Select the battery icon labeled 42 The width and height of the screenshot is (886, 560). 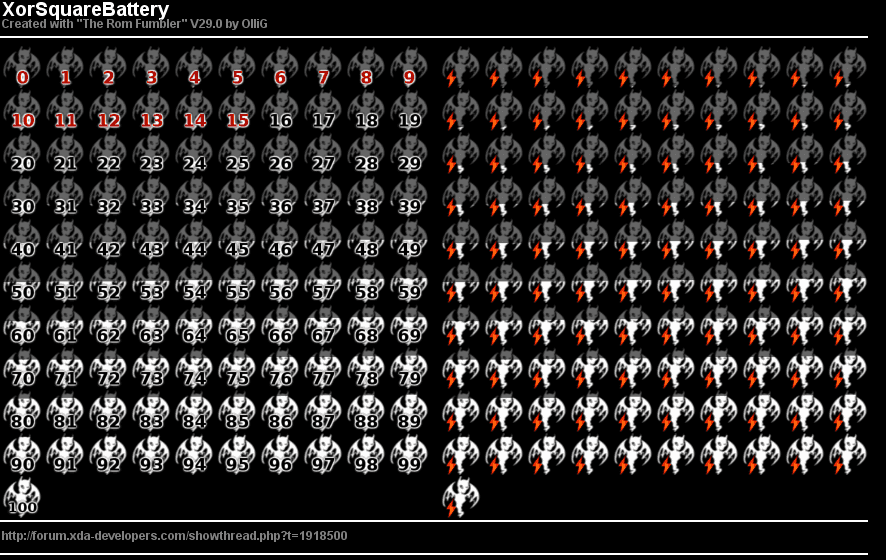coord(108,240)
